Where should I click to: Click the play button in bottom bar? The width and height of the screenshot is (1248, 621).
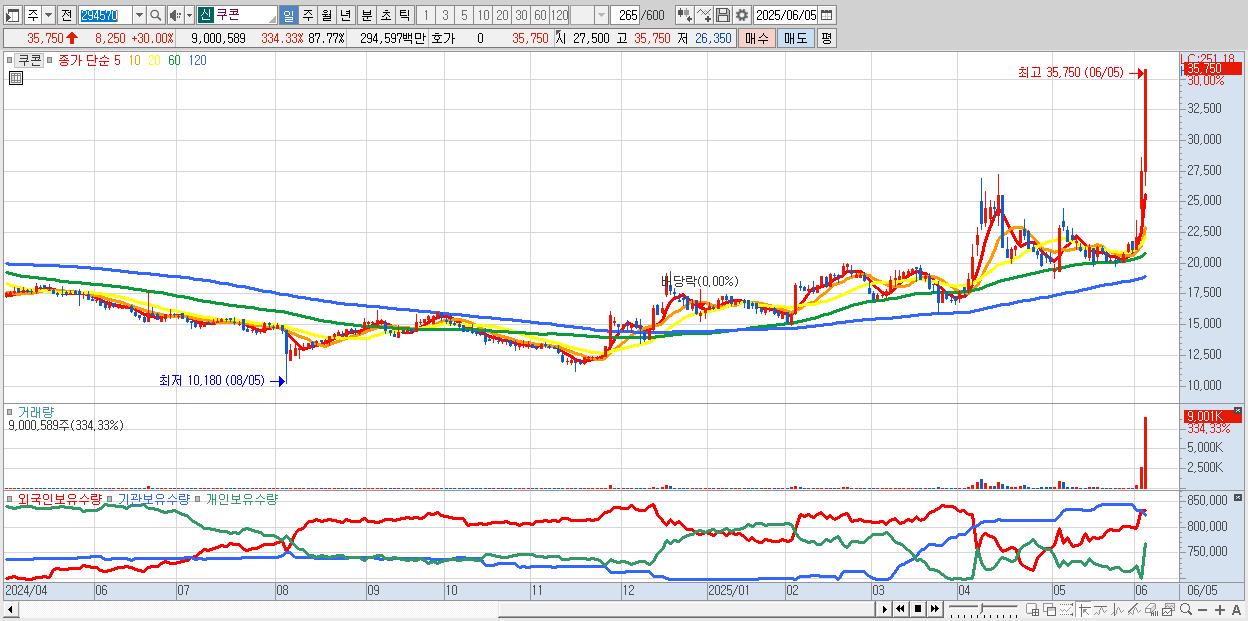884,609
